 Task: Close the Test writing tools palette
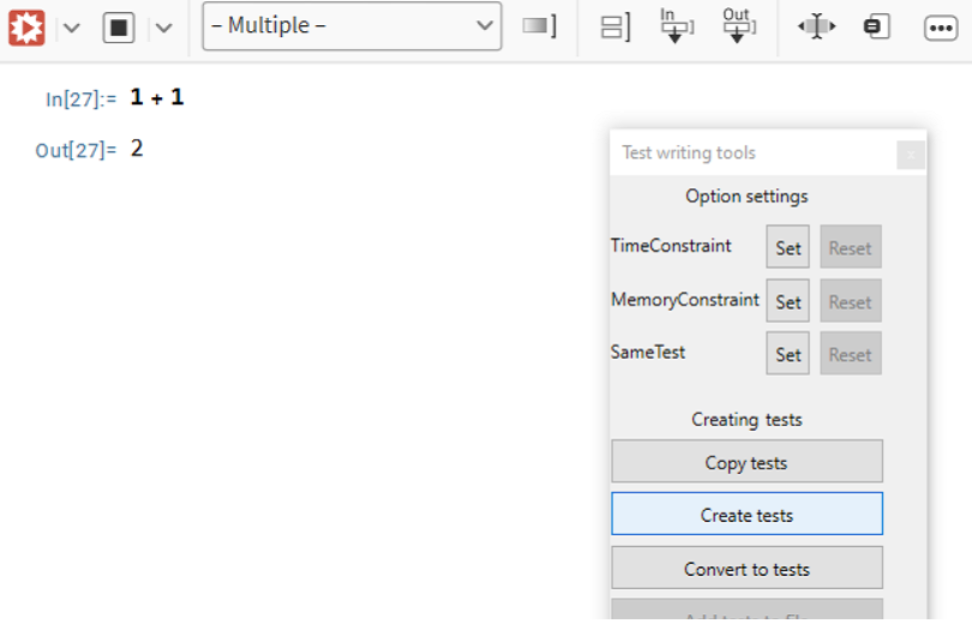[x=910, y=155]
